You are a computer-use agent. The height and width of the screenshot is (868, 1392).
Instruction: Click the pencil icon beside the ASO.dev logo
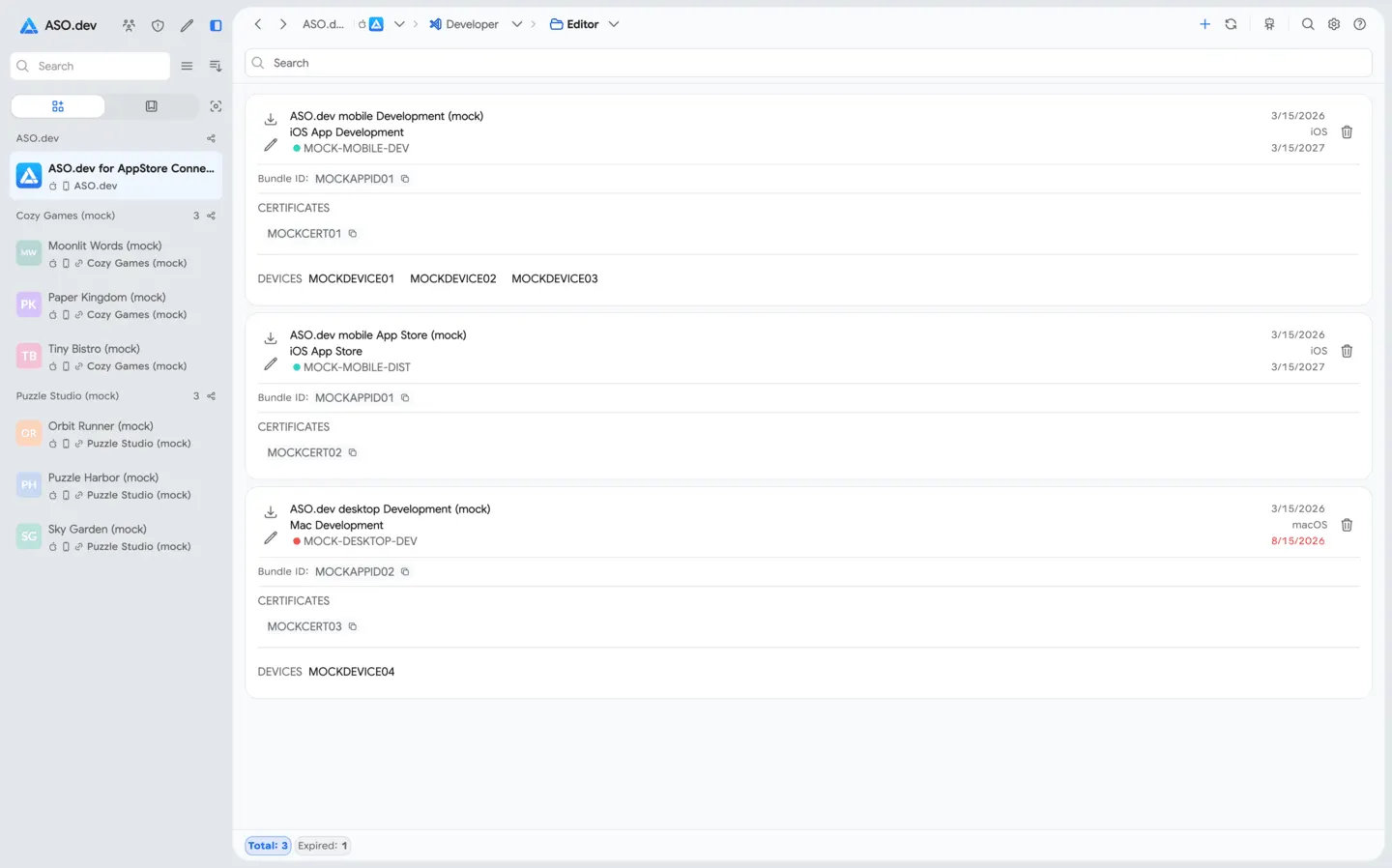click(187, 26)
